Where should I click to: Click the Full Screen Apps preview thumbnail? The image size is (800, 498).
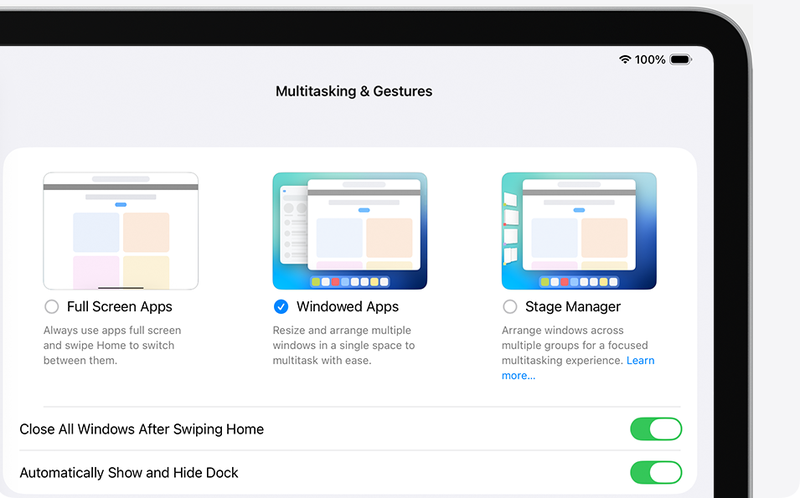click(x=121, y=231)
